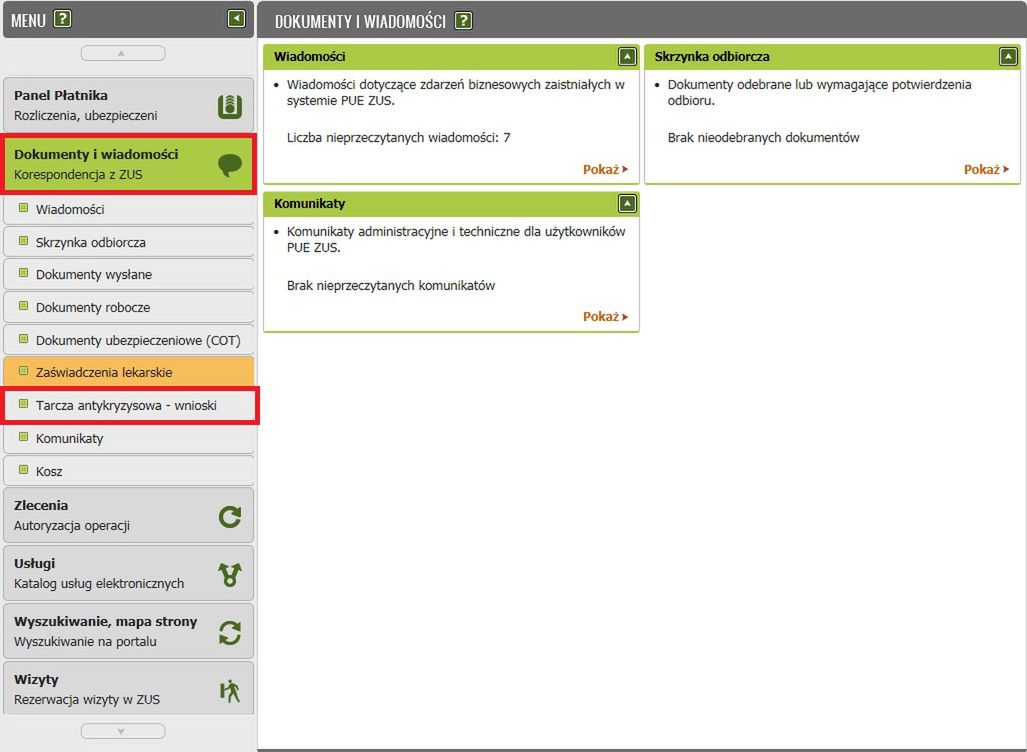Click the Usługi branching arrows icon
Screen dimensions: 1027x752
click(x=230, y=574)
